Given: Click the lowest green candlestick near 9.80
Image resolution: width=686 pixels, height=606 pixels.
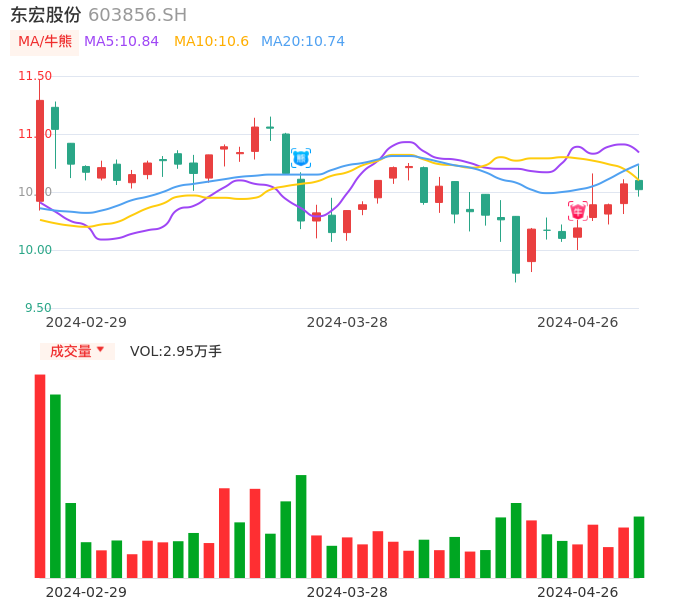Looking at the screenshot, I should pos(516,245).
